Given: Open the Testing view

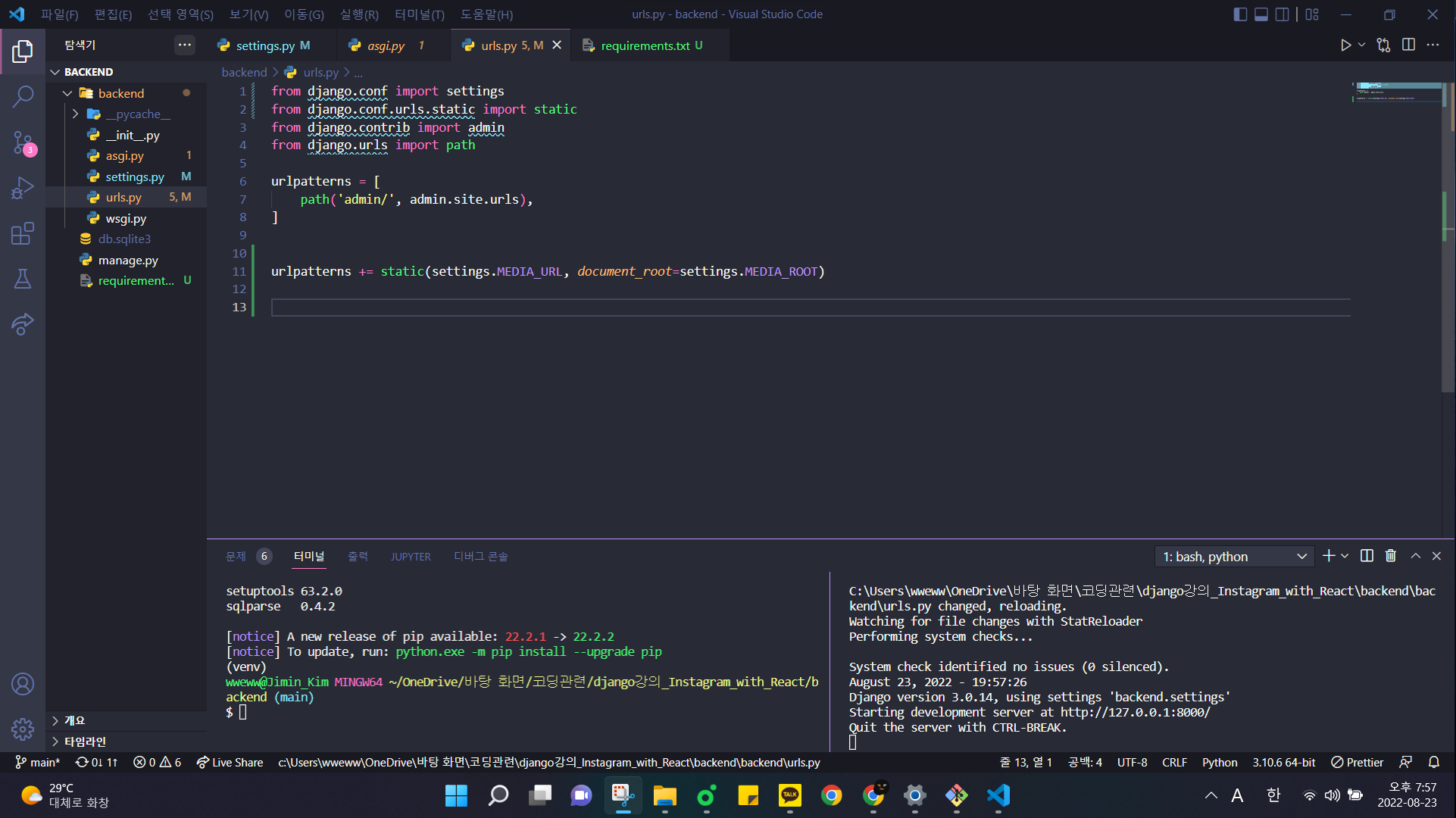Looking at the screenshot, I should (23, 279).
